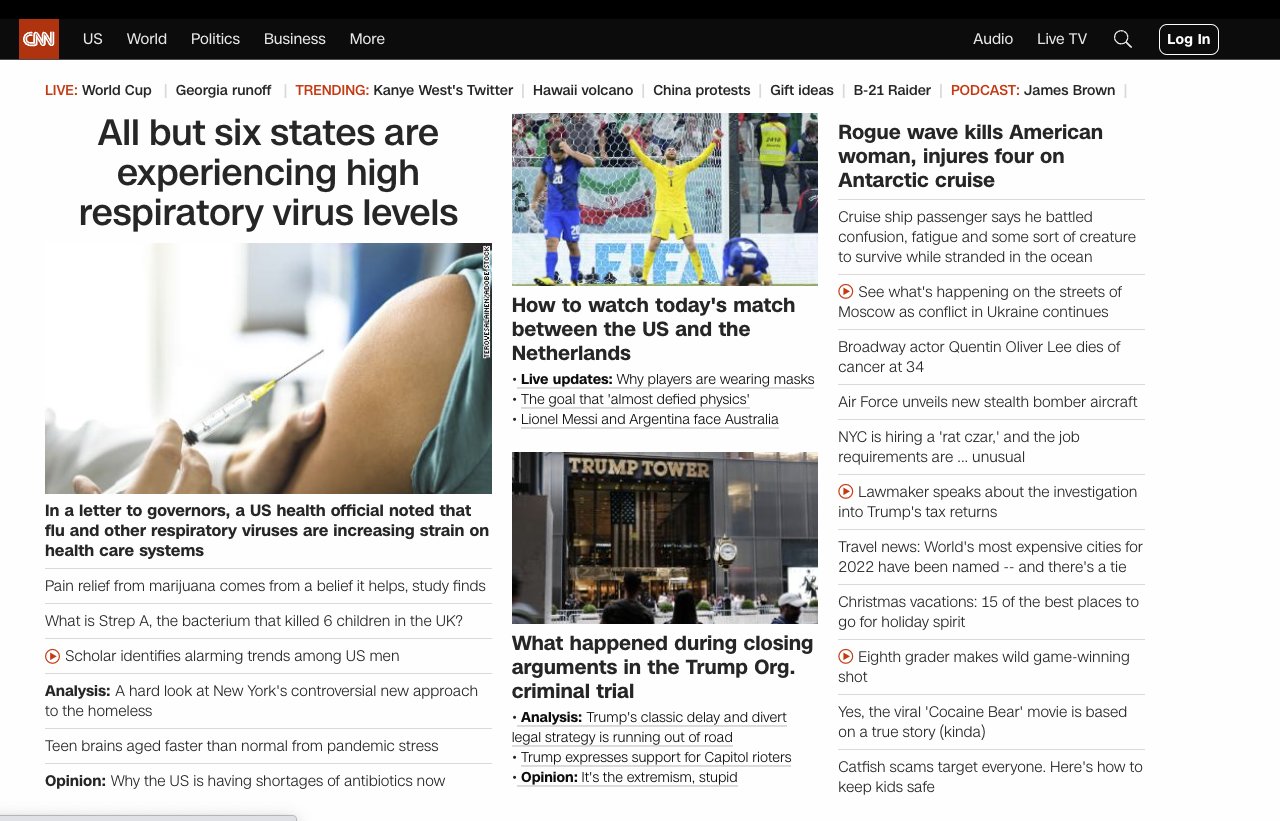The image size is (1280, 821).
Task: Open opinion It's the extremism, stupid
Action: (629, 777)
